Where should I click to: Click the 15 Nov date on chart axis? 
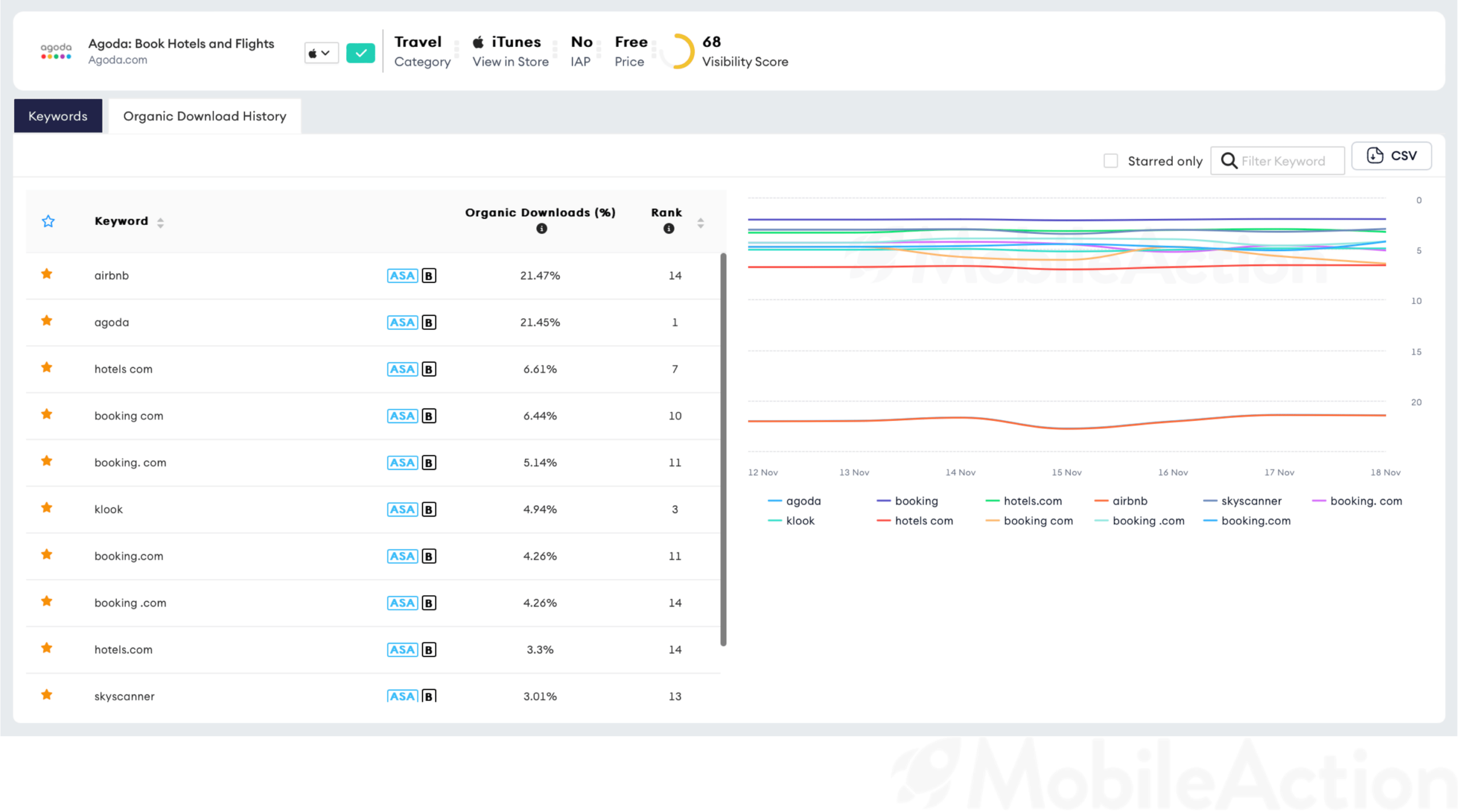pyautogui.click(x=1066, y=473)
